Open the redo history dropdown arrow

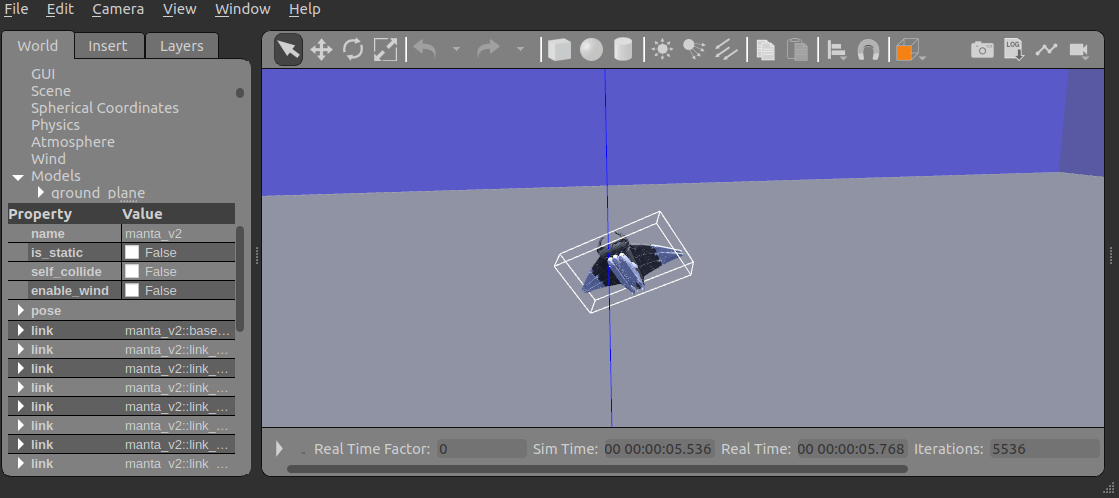point(520,50)
